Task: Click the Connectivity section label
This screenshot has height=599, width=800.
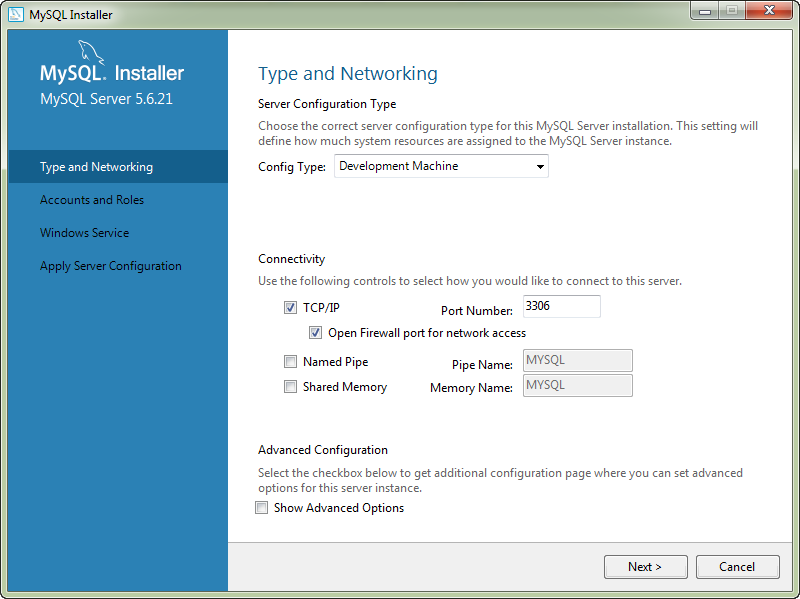Action: point(291,259)
